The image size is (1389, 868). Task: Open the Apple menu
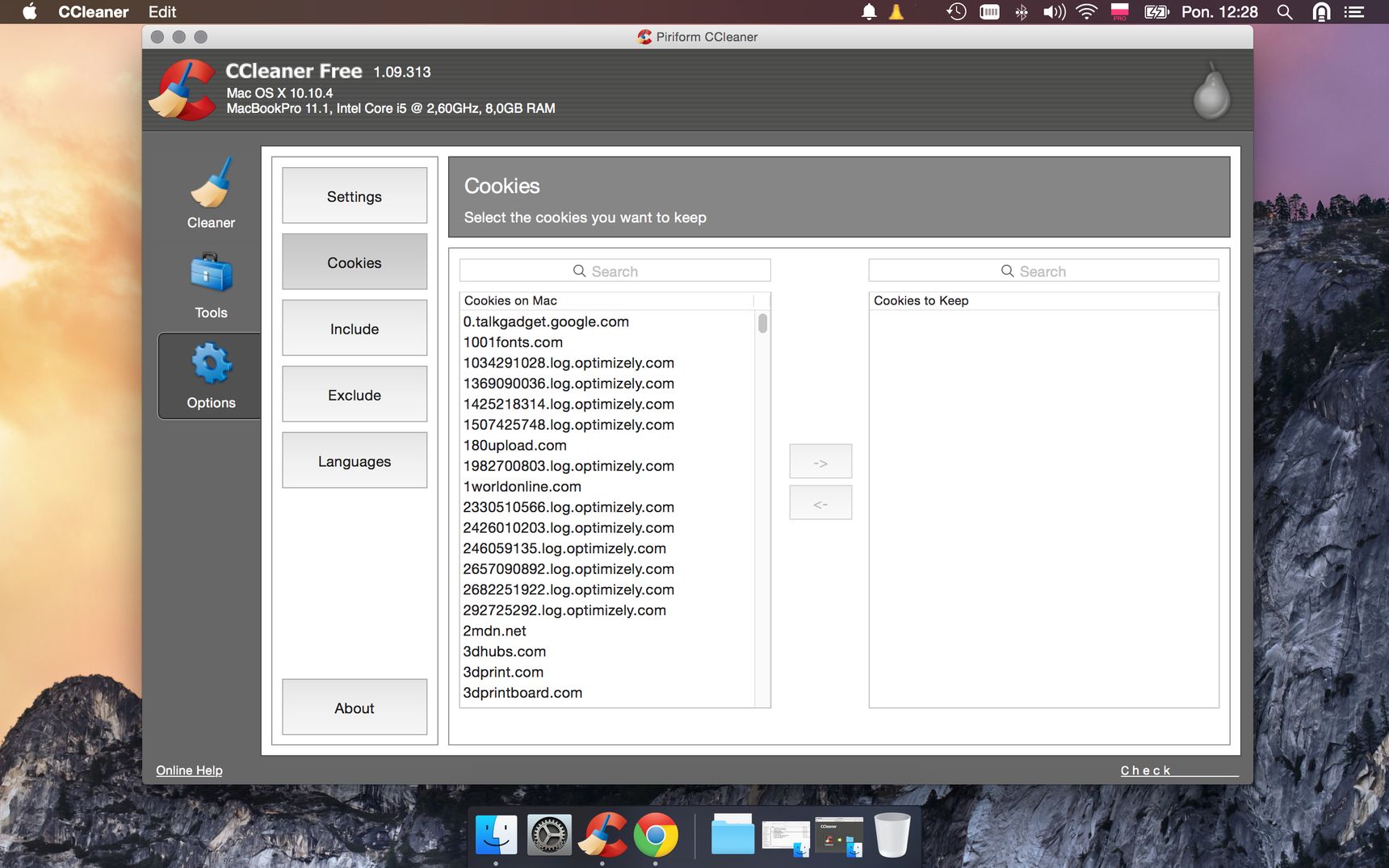coord(30,11)
